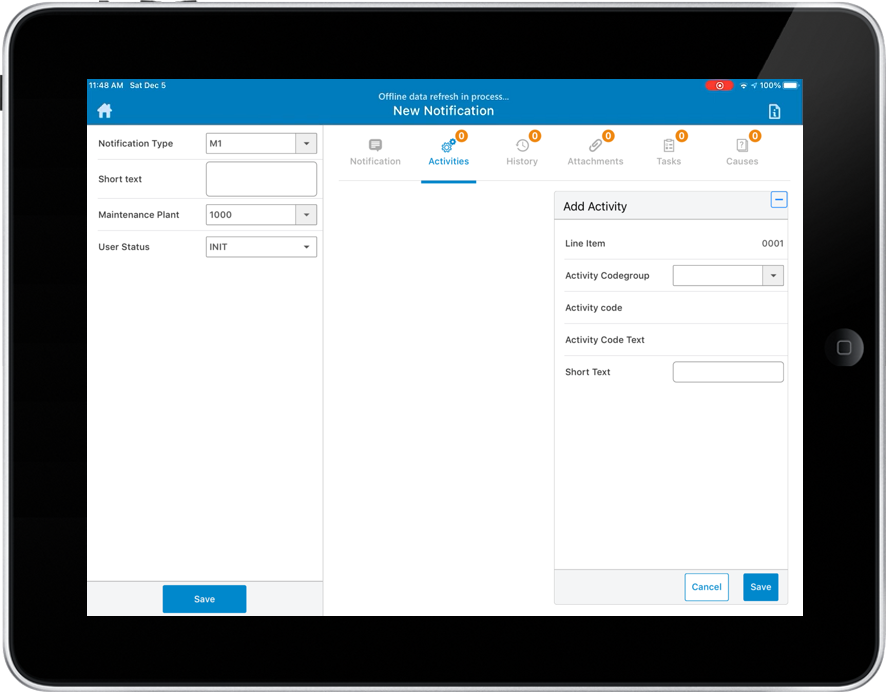
Task: Switch to the Attachments tab
Action: [595, 161]
